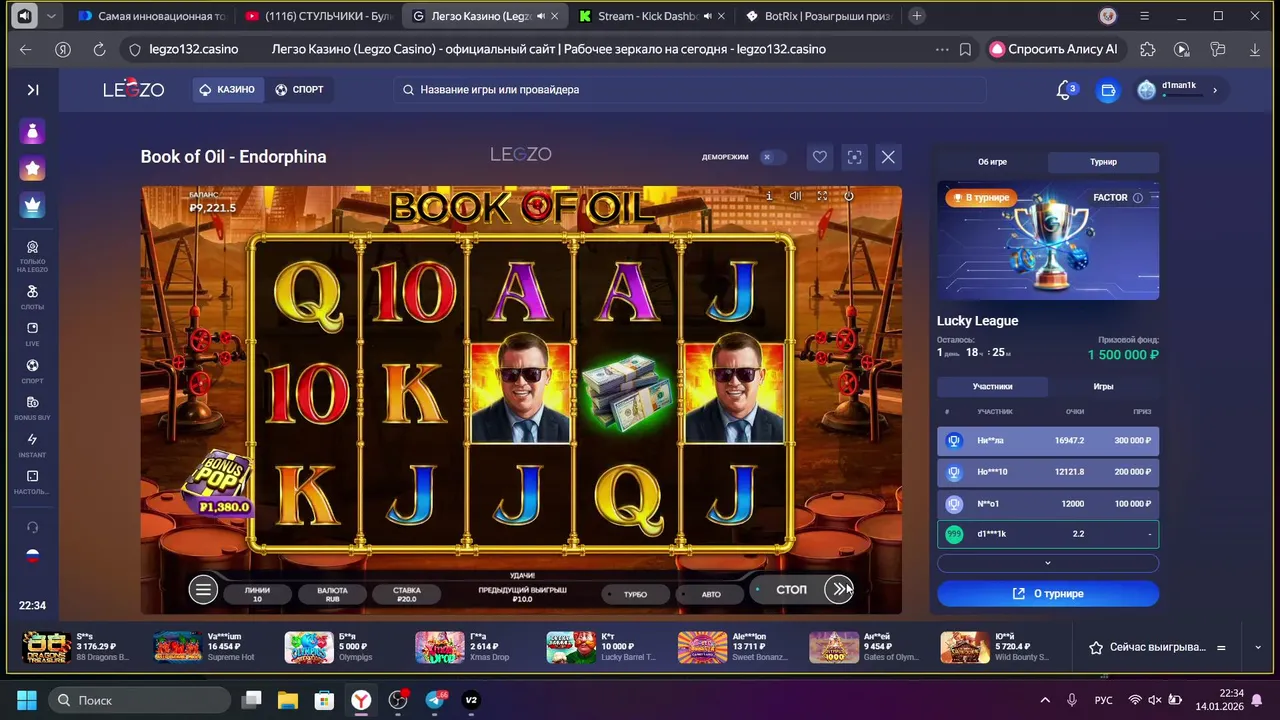Open Only on Legzo sidebar section
Screen dimensions: 1280x720
pos(32,257)
